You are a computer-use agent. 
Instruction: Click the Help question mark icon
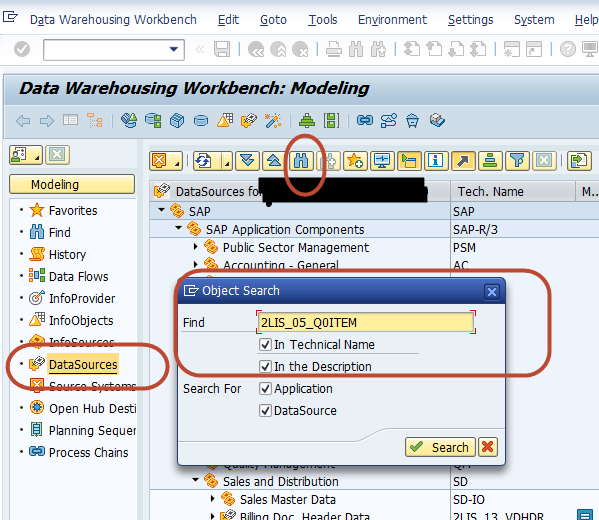point(568,49)
